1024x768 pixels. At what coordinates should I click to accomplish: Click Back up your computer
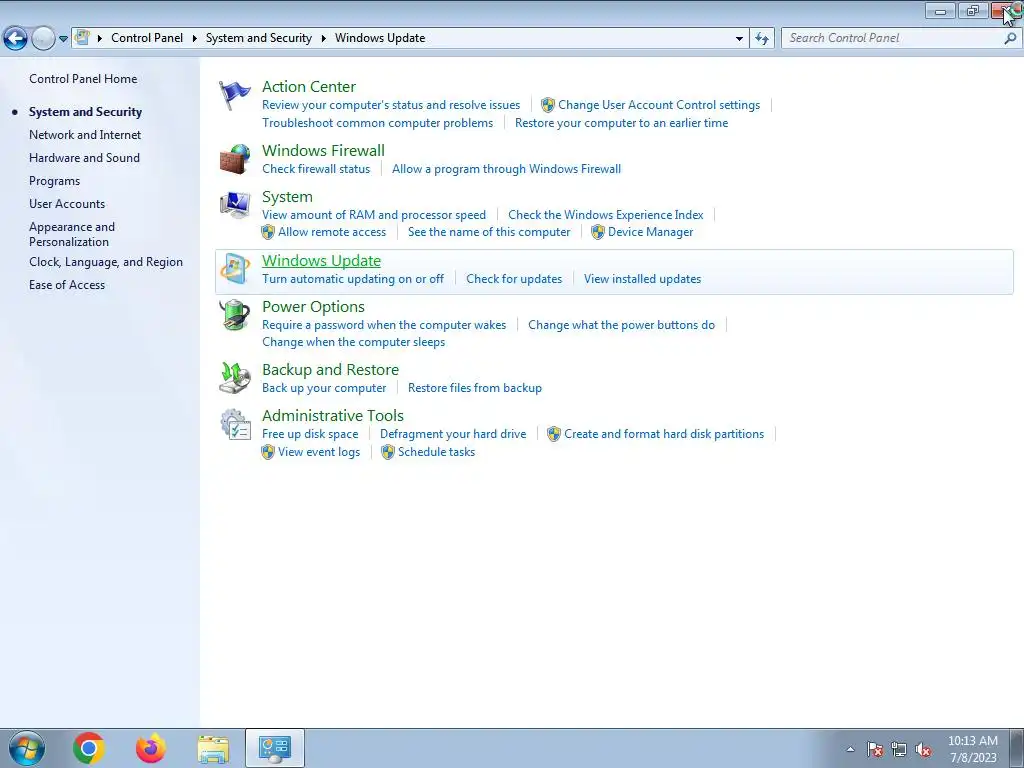324,388
